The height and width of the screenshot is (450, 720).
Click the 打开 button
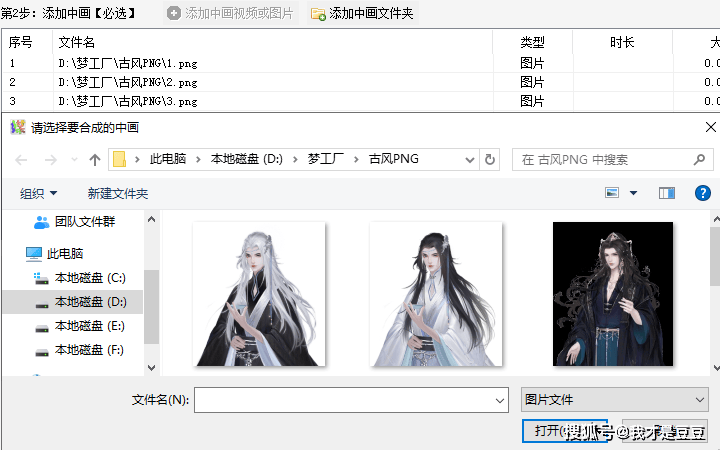coord(565,431)
